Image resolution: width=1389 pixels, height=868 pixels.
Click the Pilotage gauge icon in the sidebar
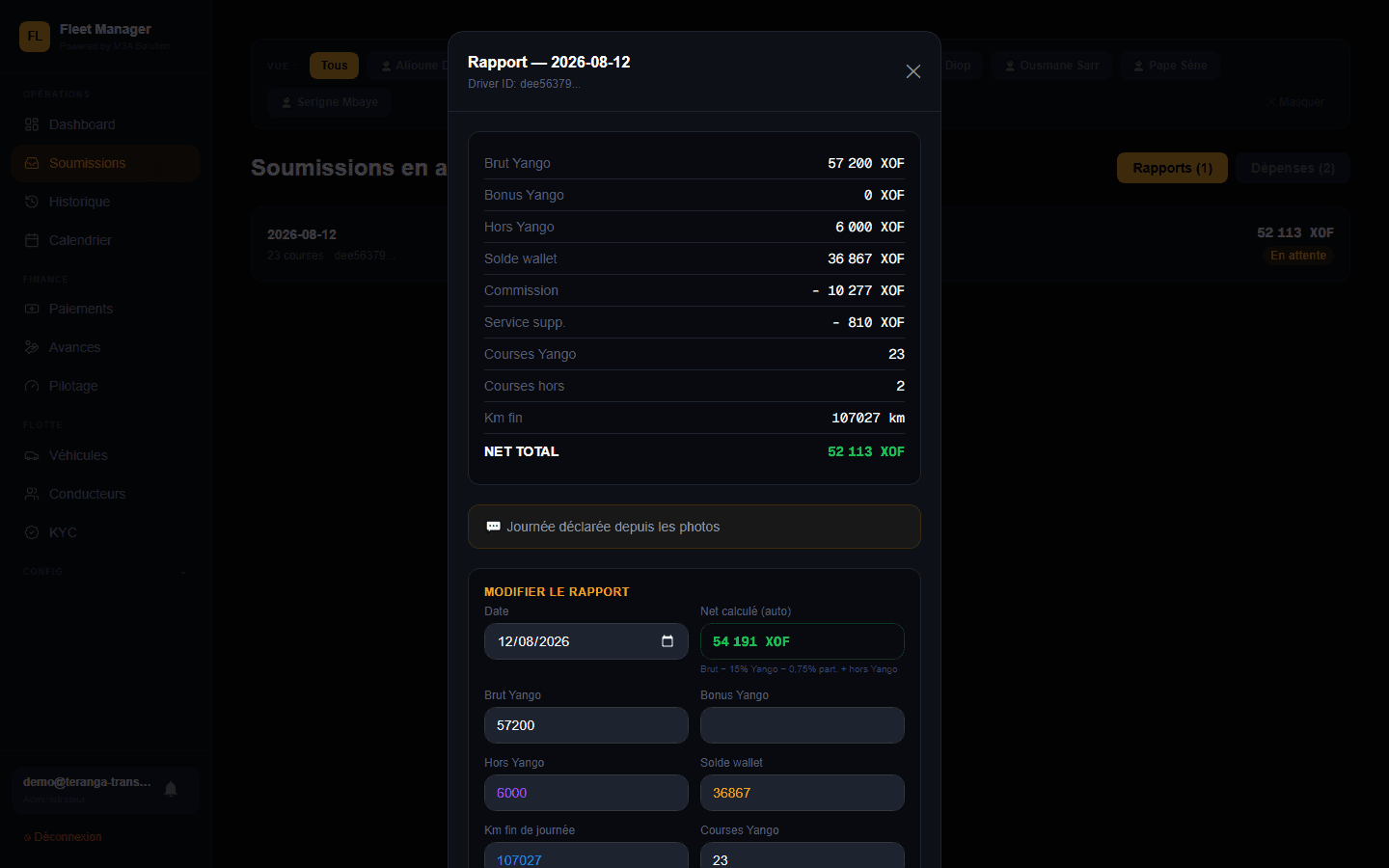pyautogui.click(x=32, y=386)
